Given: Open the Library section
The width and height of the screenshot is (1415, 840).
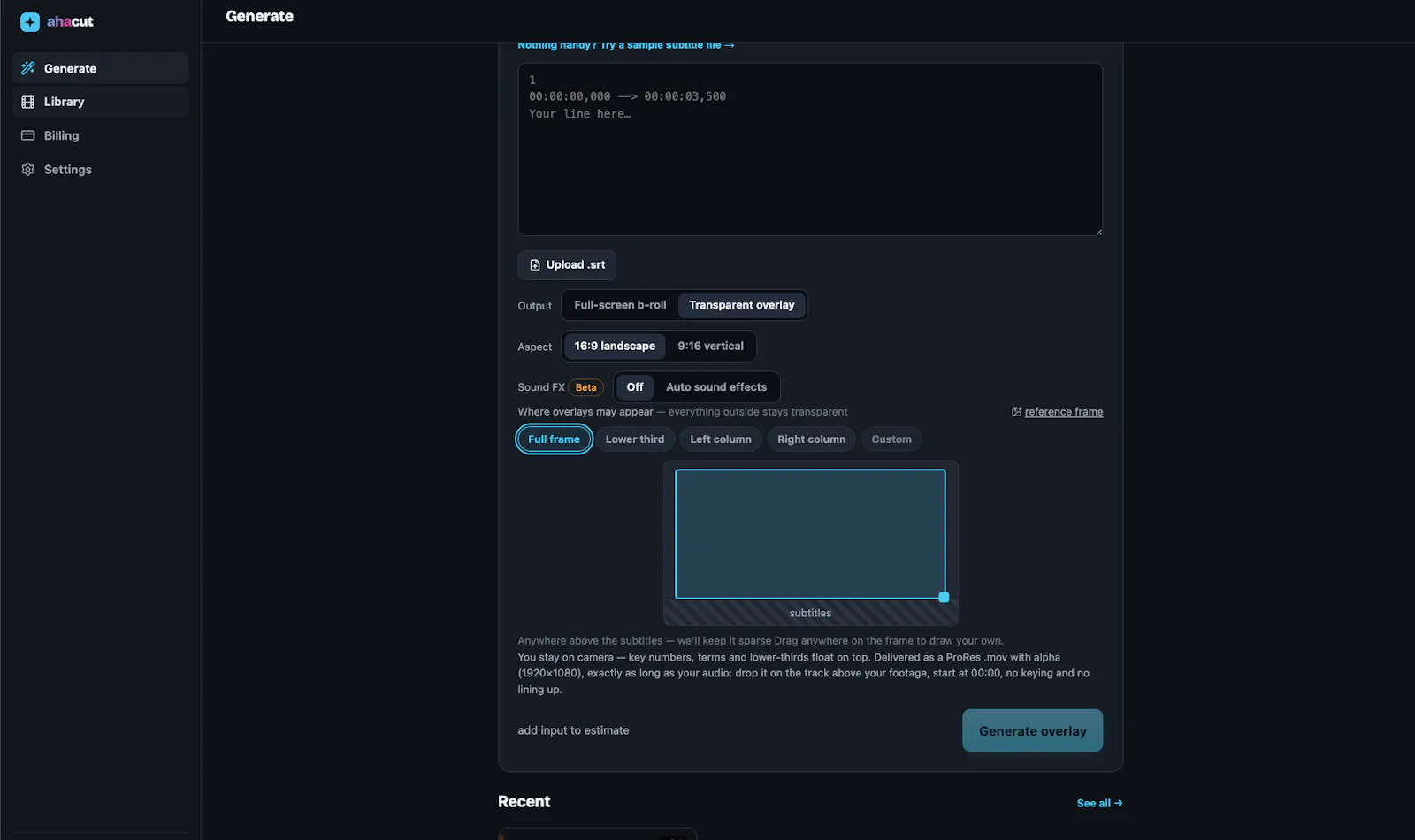Looking at the screenshot, I should (101, 102).
